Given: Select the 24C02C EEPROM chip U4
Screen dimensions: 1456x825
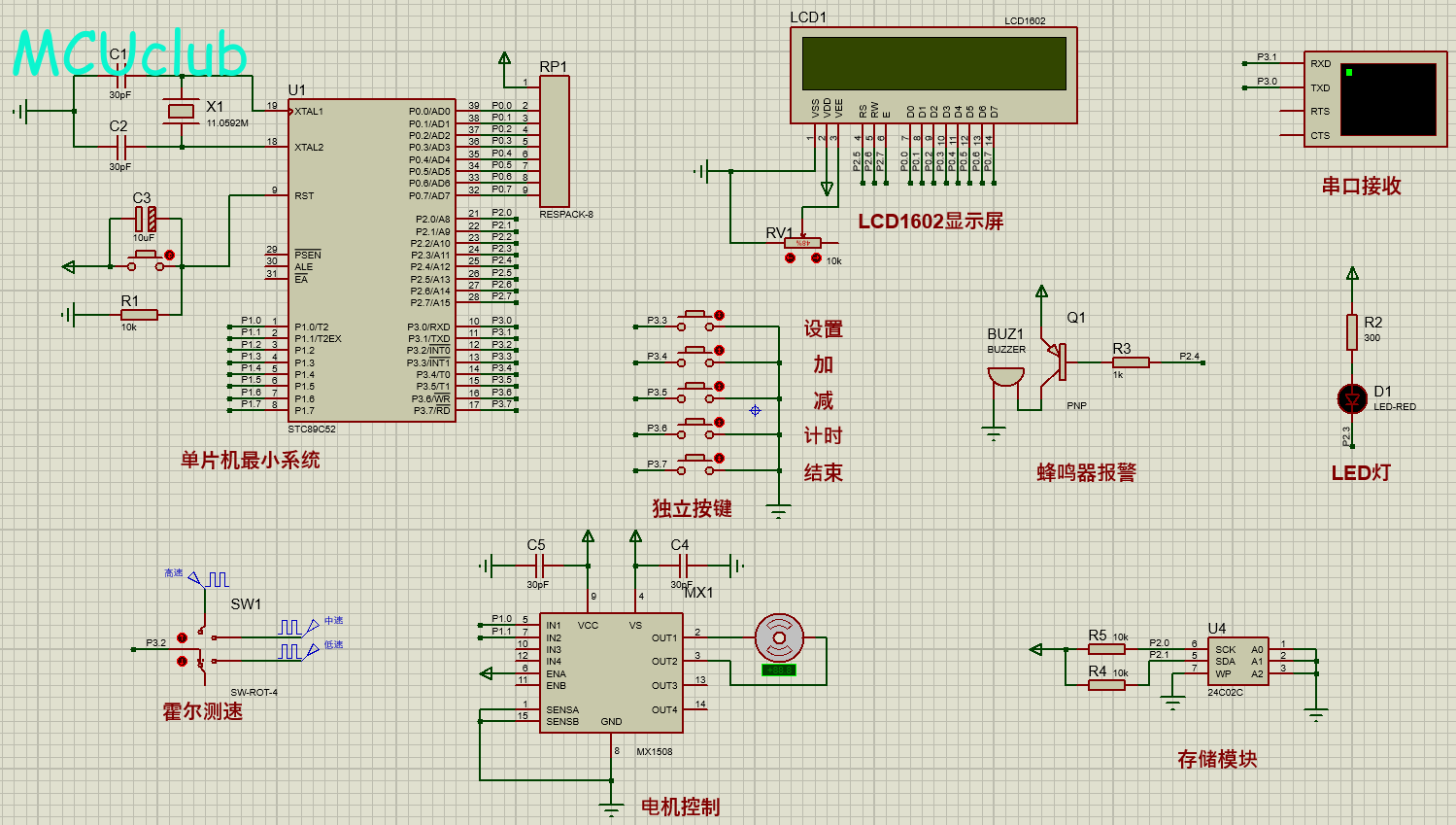Looking at the screenshot, I should pos(1237,661).
